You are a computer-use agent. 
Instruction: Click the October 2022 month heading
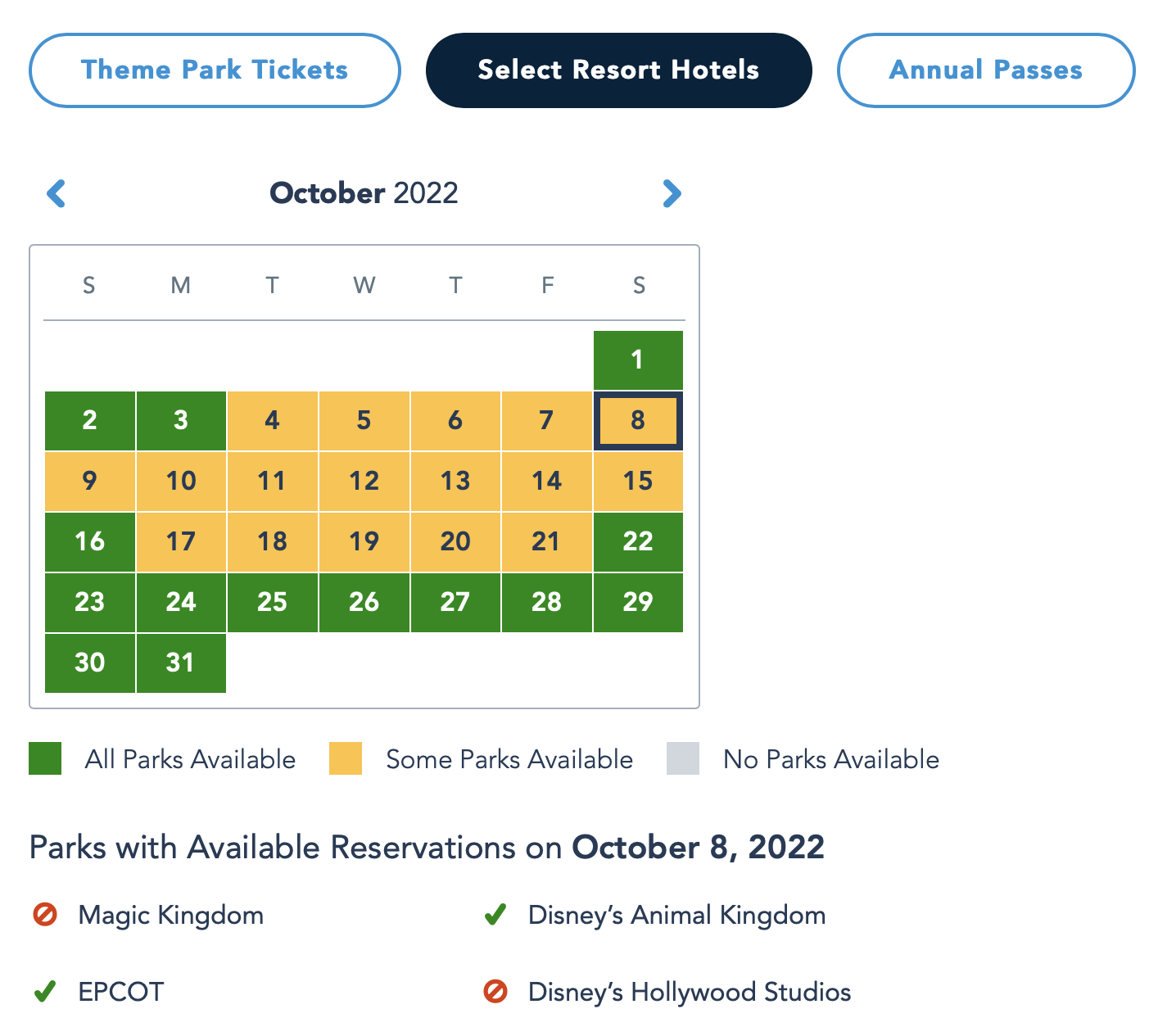tap(364, 193)
